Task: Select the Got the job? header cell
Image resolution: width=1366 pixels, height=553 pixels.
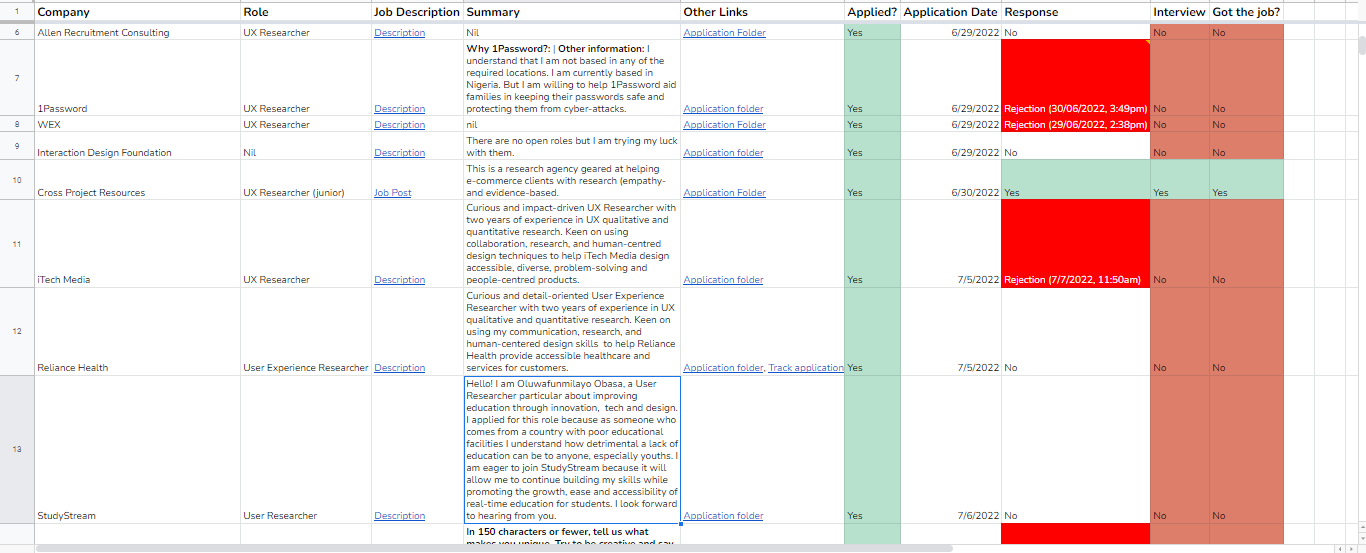Action: (1246, 12)
